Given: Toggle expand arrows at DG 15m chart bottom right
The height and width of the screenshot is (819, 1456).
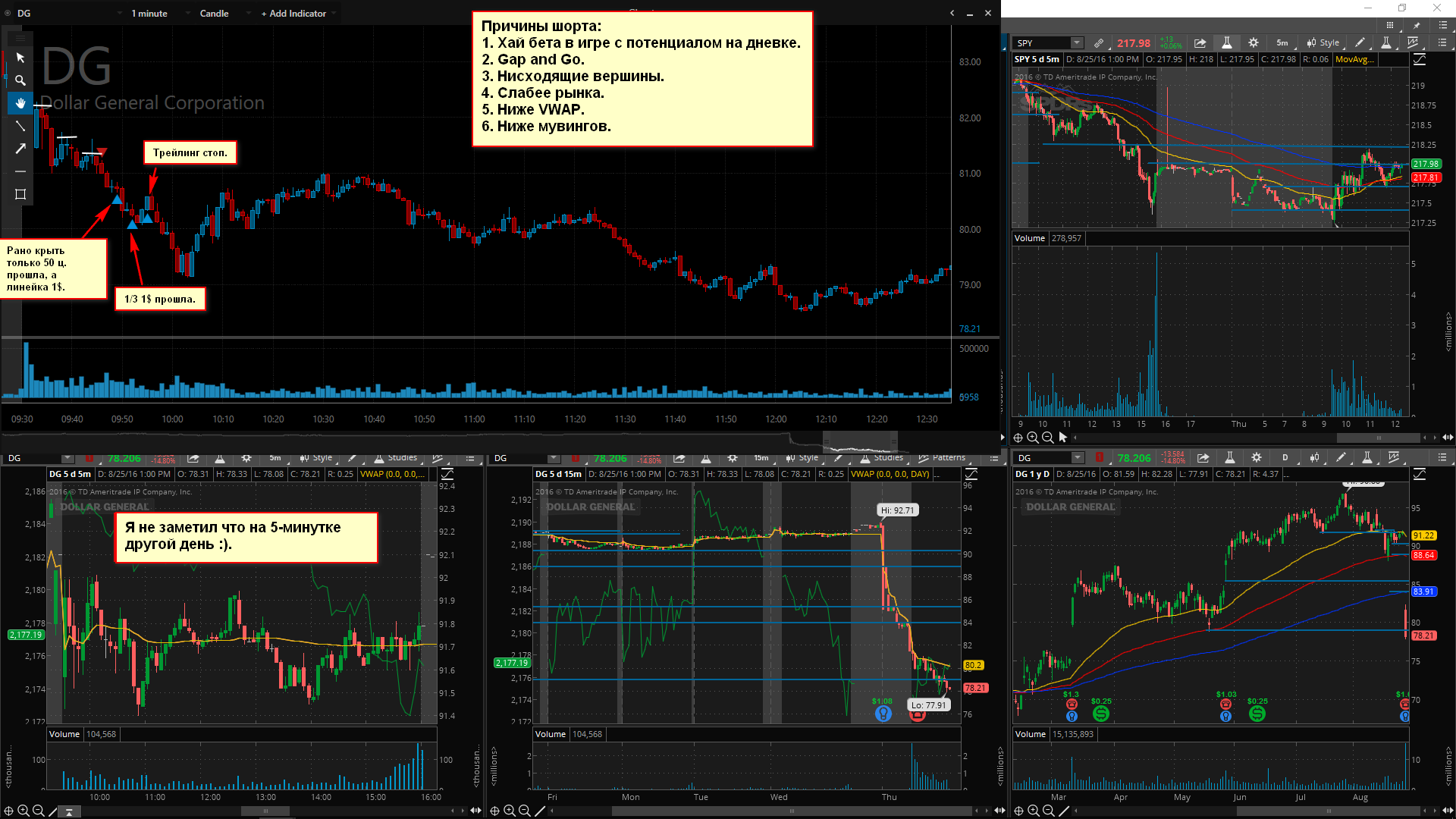Looking at the screenshot, I should coord(999,811).
